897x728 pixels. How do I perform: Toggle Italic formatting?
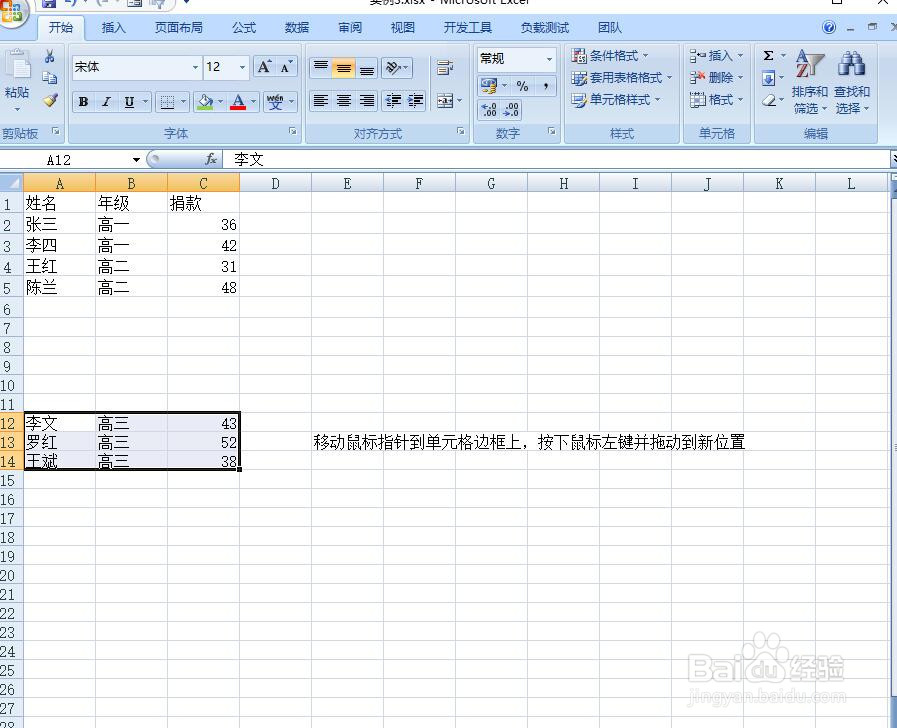[x=106, y=102]
